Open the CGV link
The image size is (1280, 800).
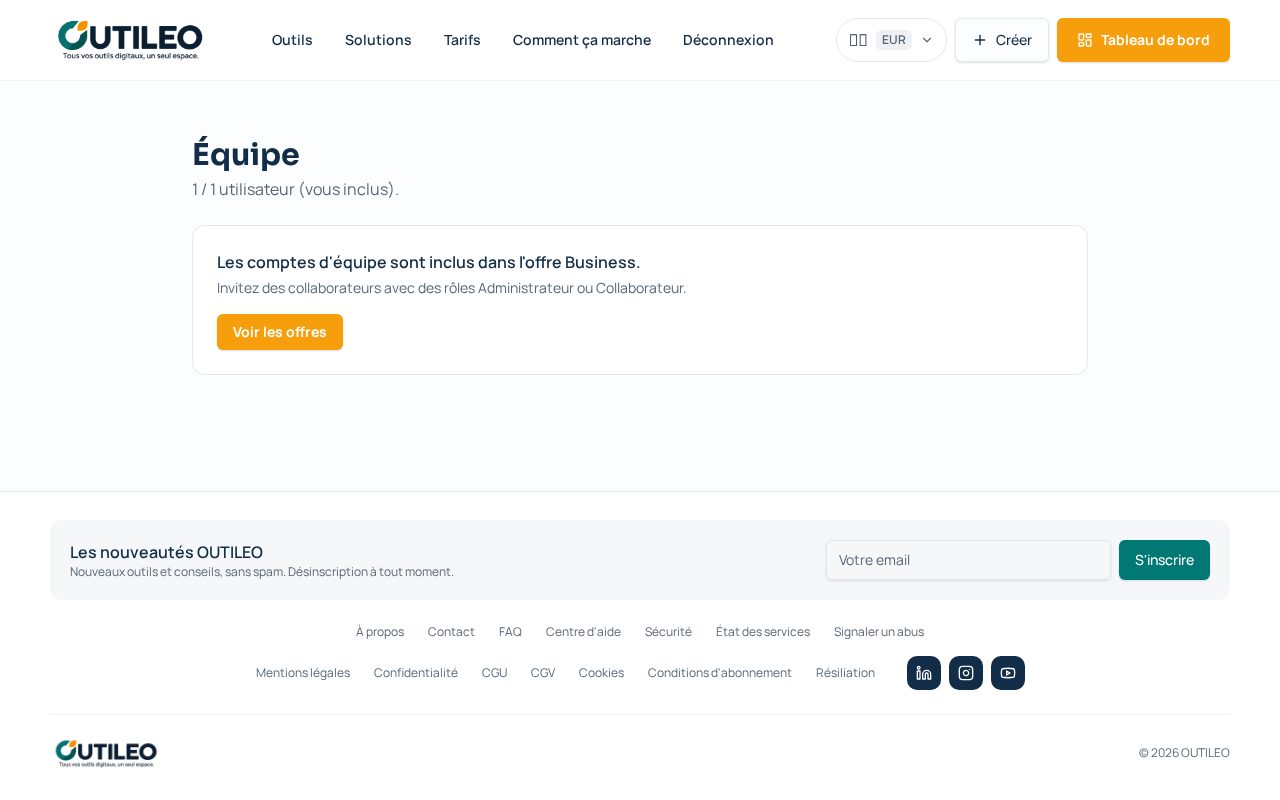pyautogui.click(x=543, y=673)
